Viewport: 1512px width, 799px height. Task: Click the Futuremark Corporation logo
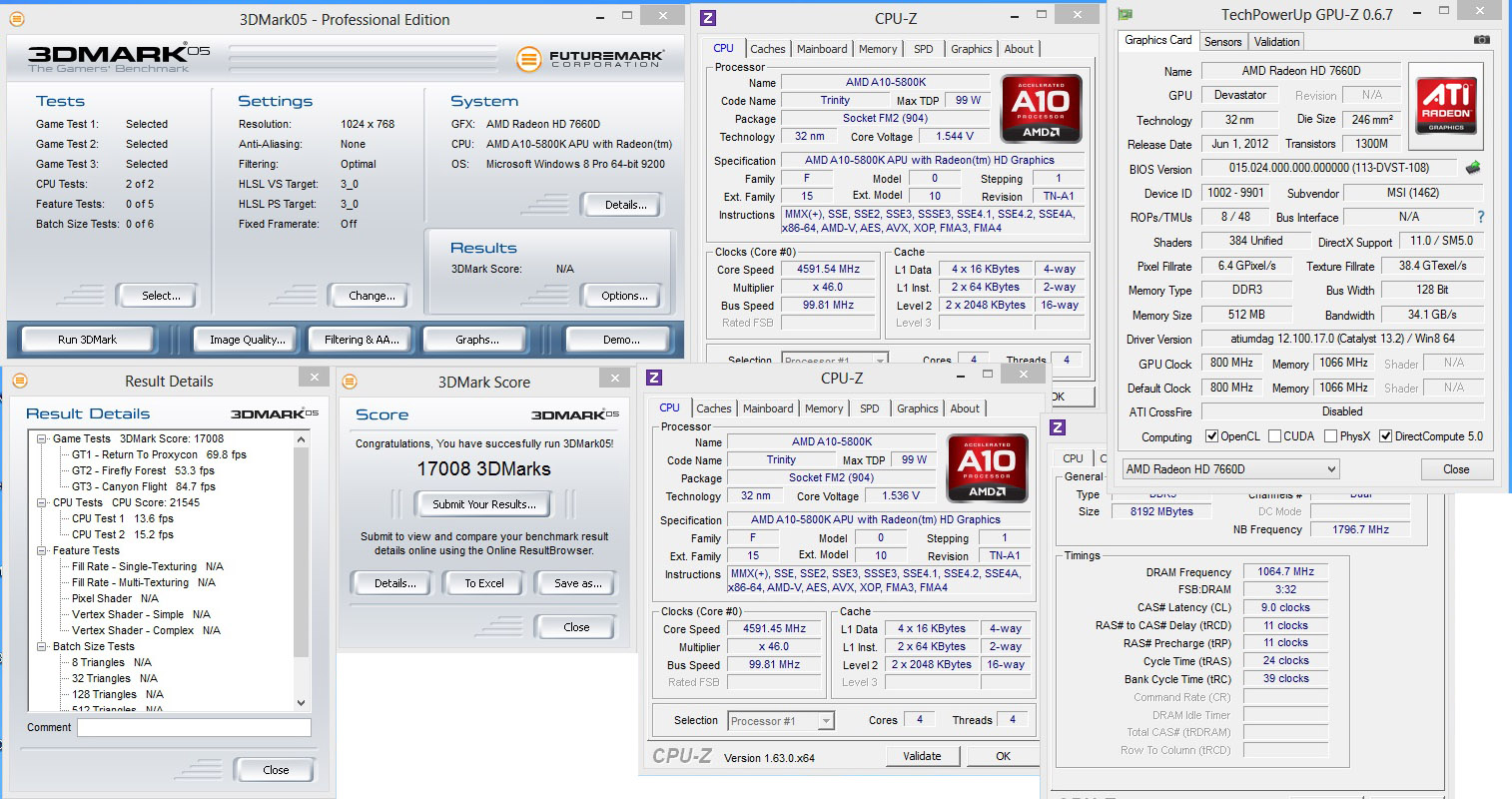(x=590, y=59)
